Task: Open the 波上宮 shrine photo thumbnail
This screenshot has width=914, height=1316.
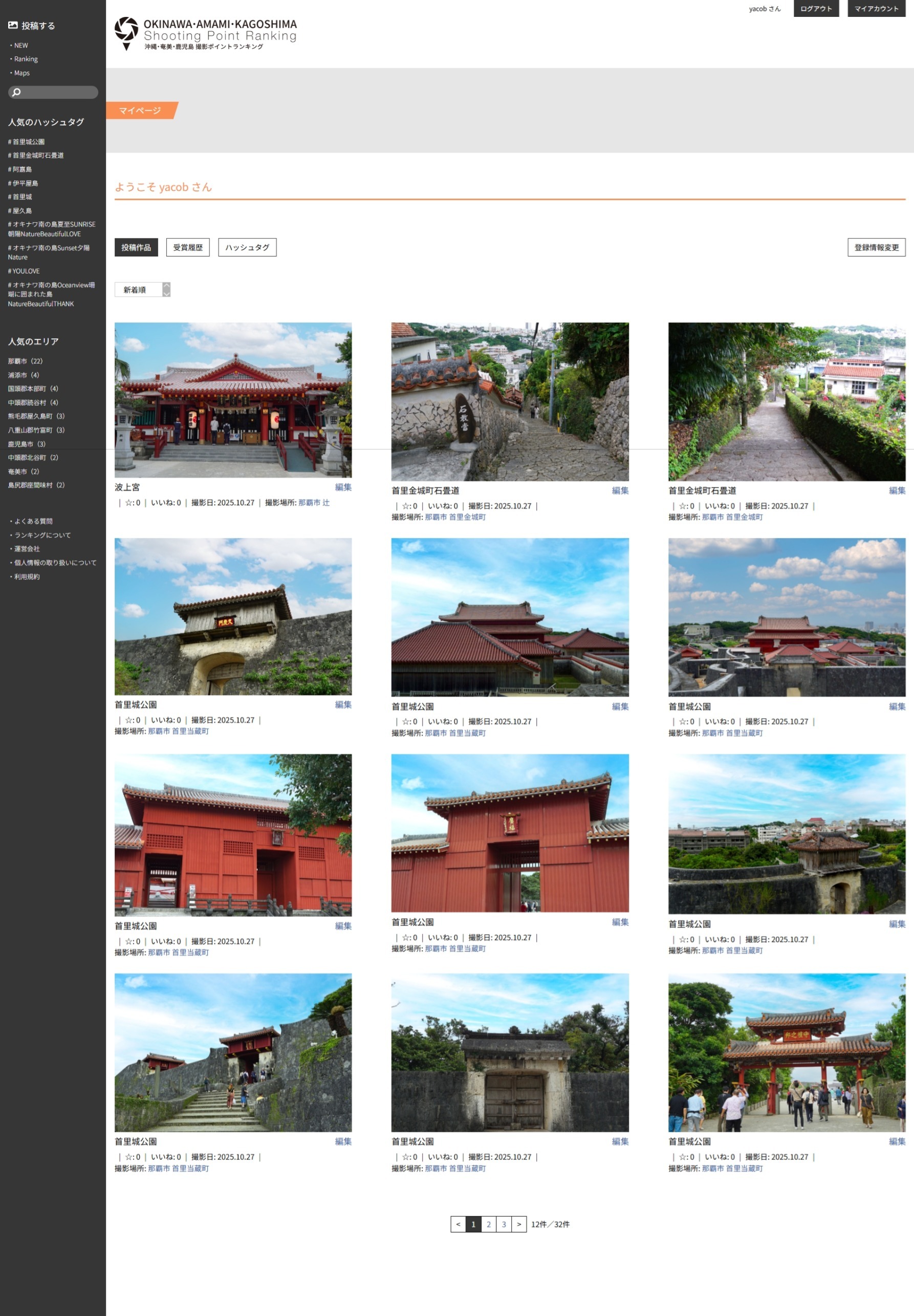Action: click(233, 400)
